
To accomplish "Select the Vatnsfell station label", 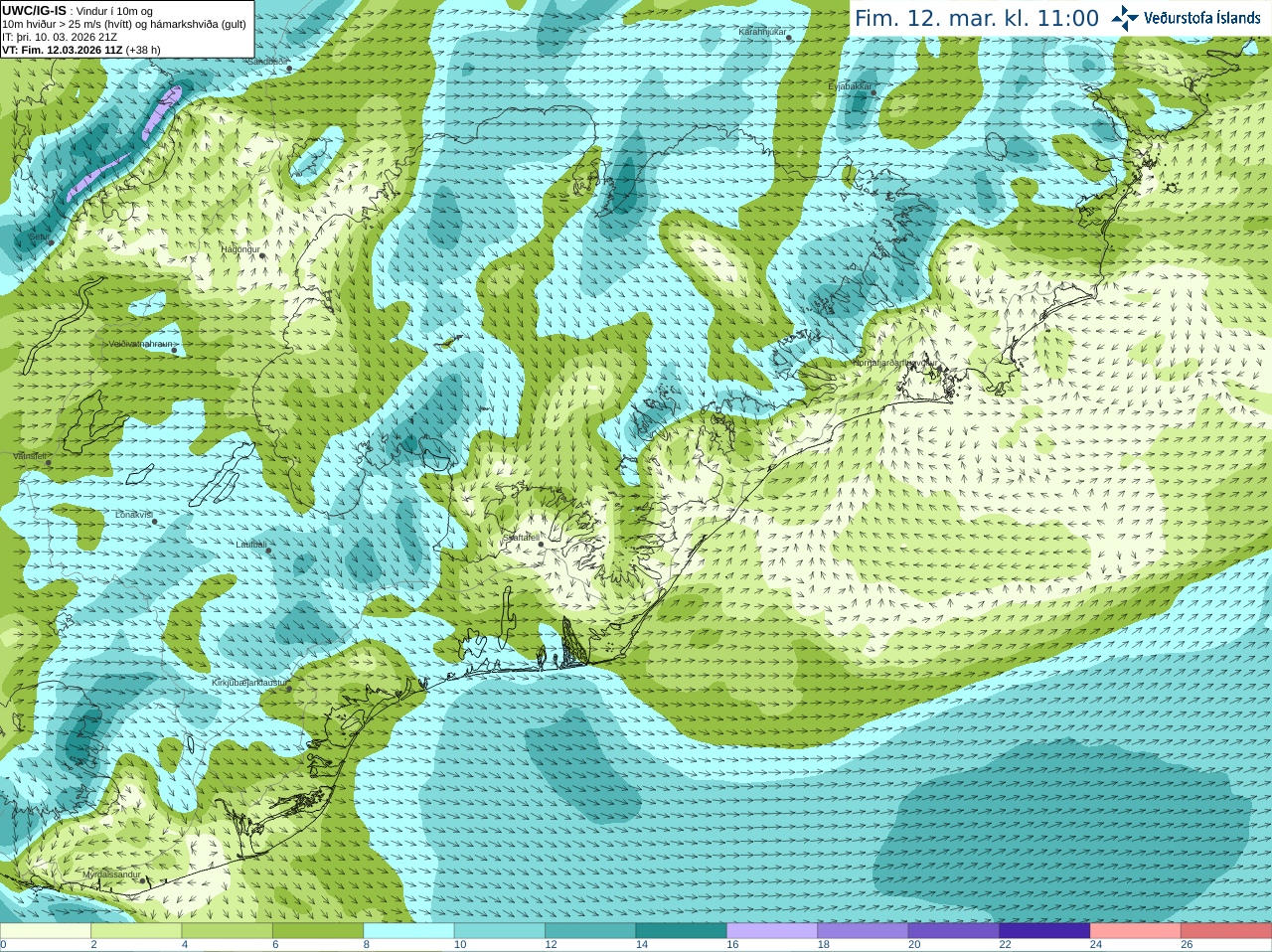I will 29,456.
